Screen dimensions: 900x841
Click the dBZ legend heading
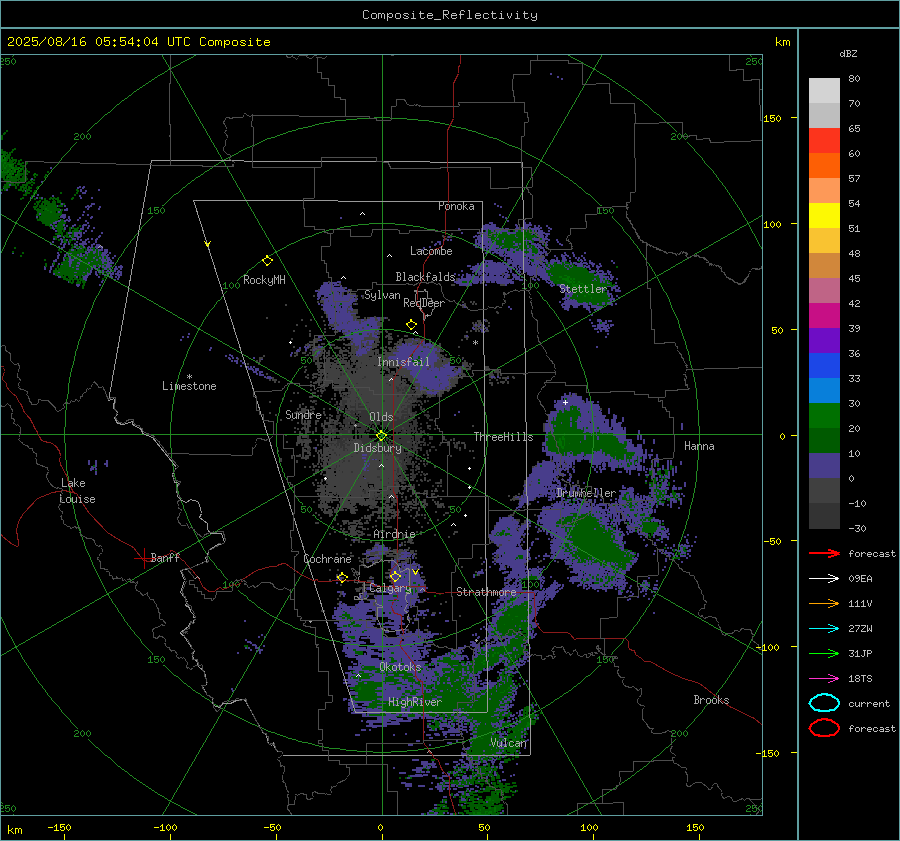pyautogui.click(x=848, y=53)
